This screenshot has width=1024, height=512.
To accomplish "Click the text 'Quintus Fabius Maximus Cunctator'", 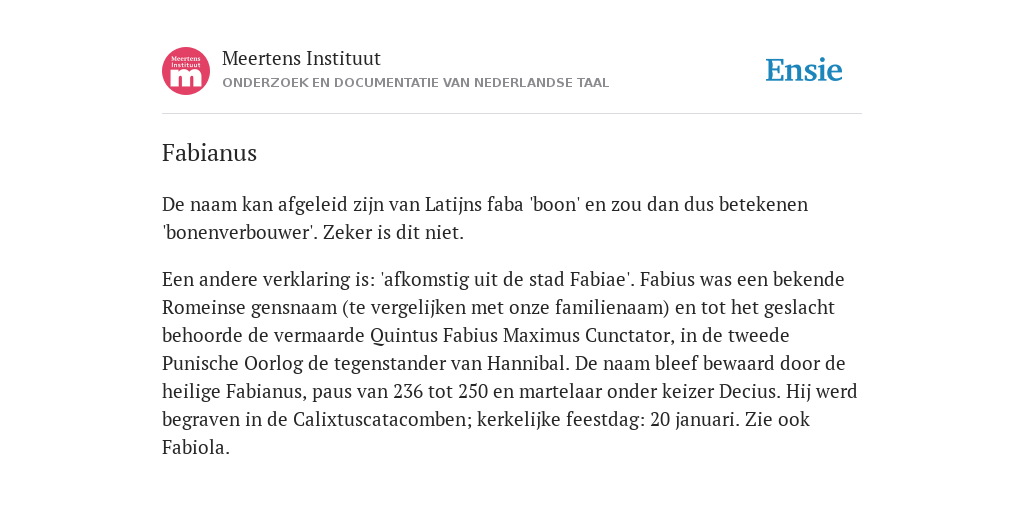I will [520, 335].
